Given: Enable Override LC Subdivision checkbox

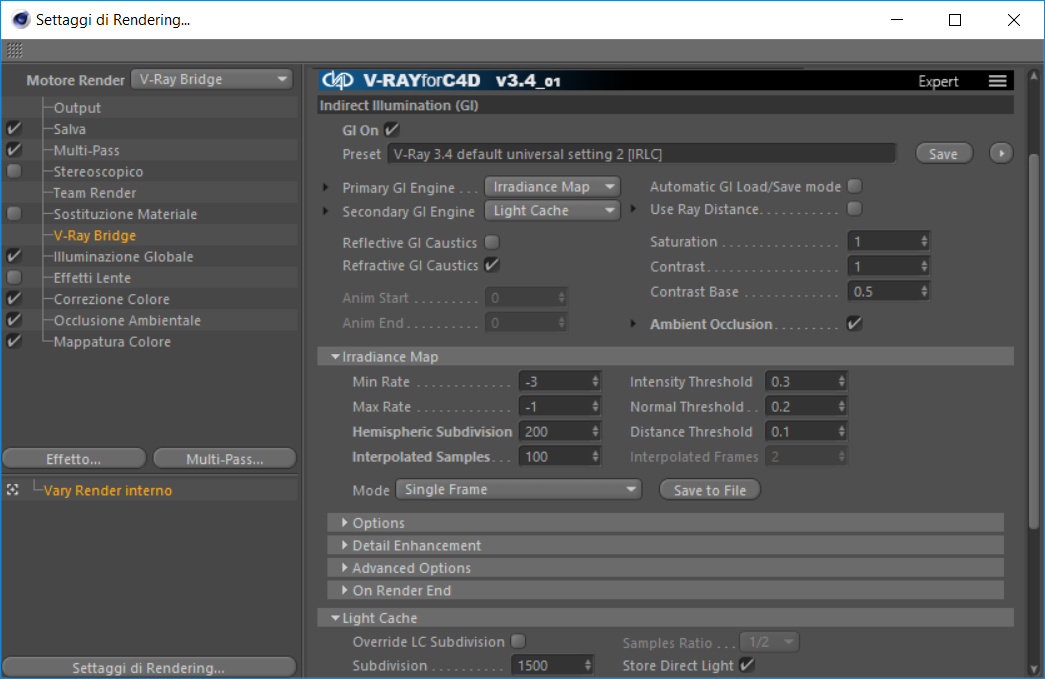Looking at the screenshot, I should [518, 642].
